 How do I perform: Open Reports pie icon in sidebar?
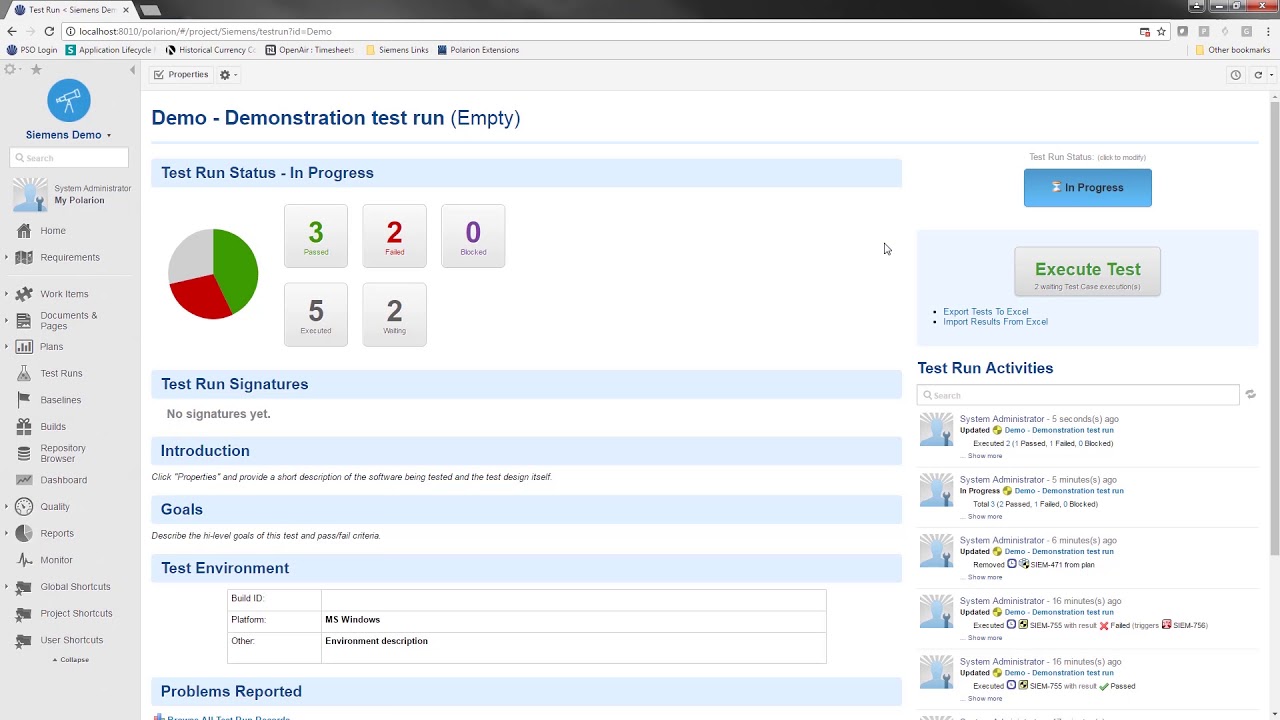24,533
